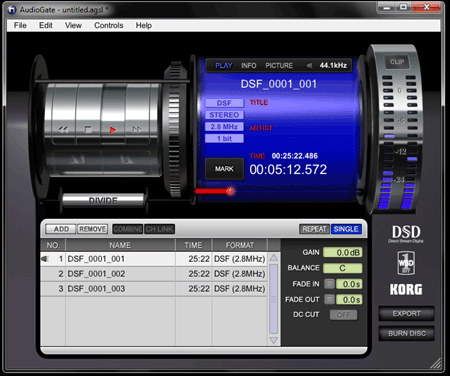Select track DSF_0001_002 in the list

coord(154,274)
